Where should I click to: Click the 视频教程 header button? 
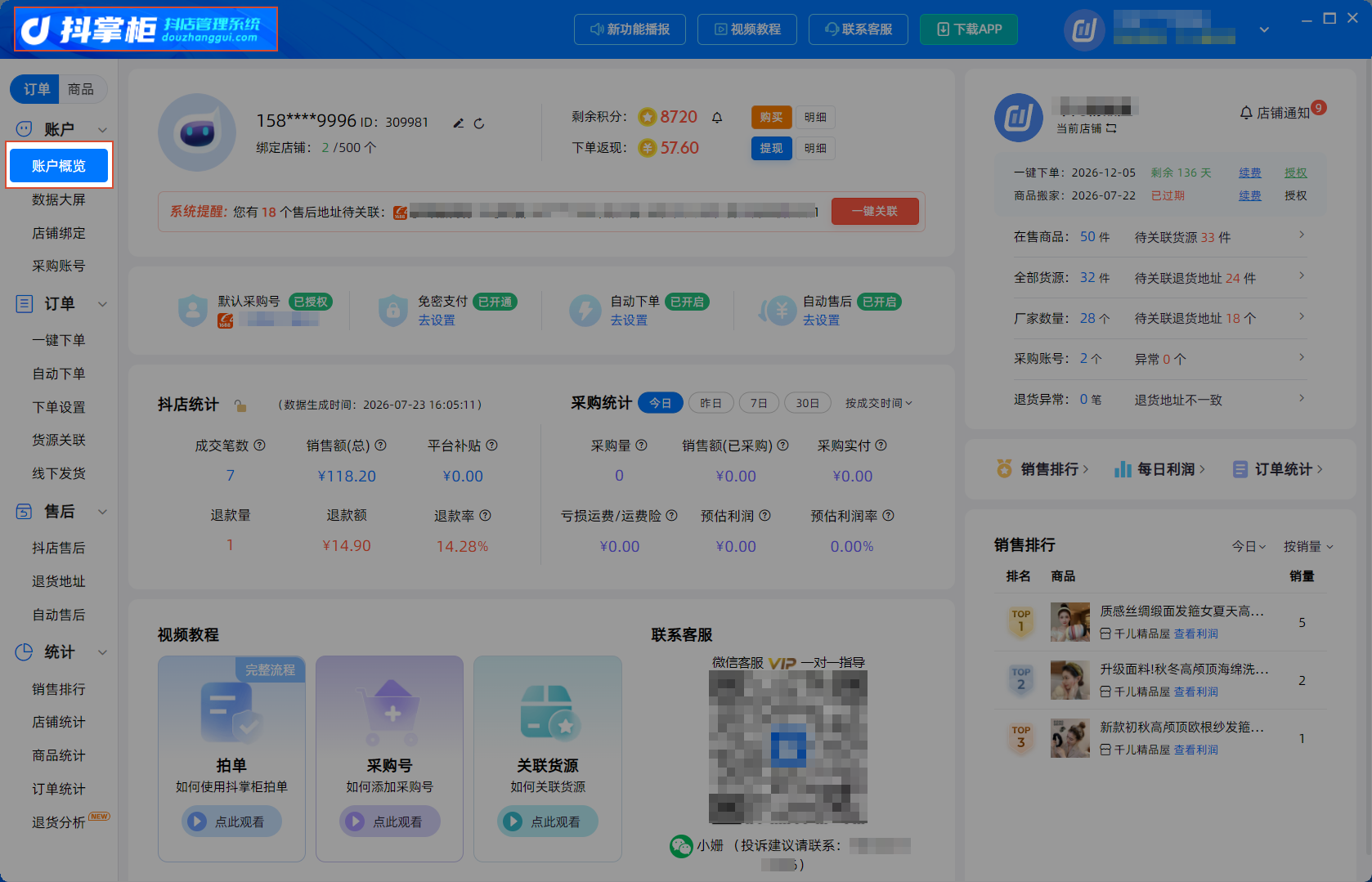click(747, 29)
